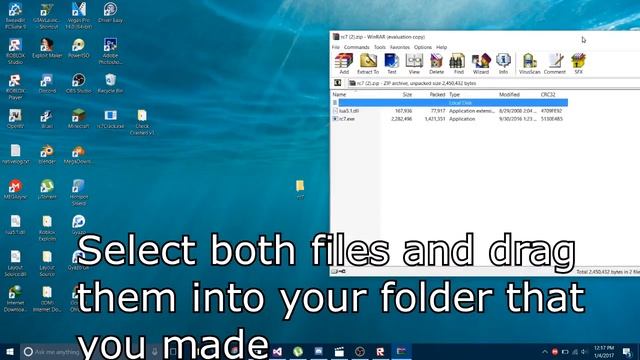640x360 pixels.
Task: Click the Test archive toolbar icon
Action: pos(391,64)
